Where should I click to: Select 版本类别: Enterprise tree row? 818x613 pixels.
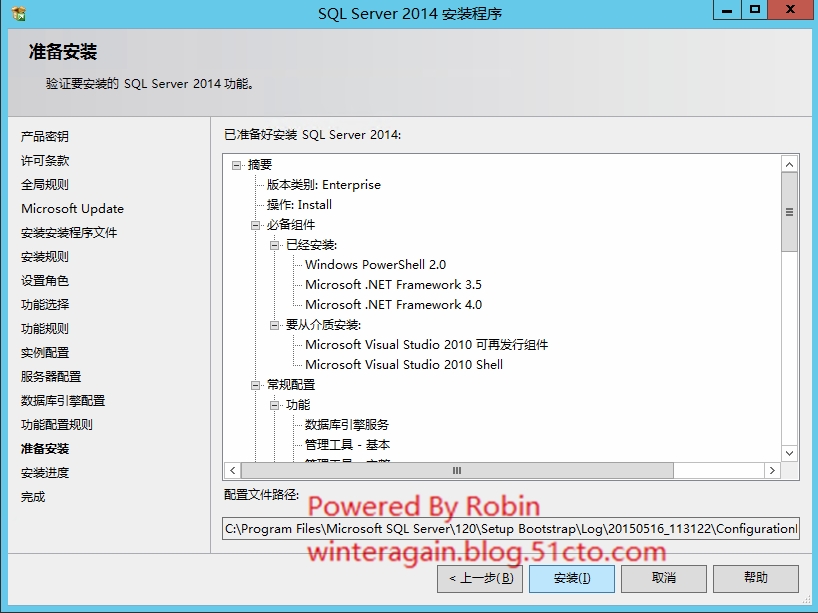323,185
